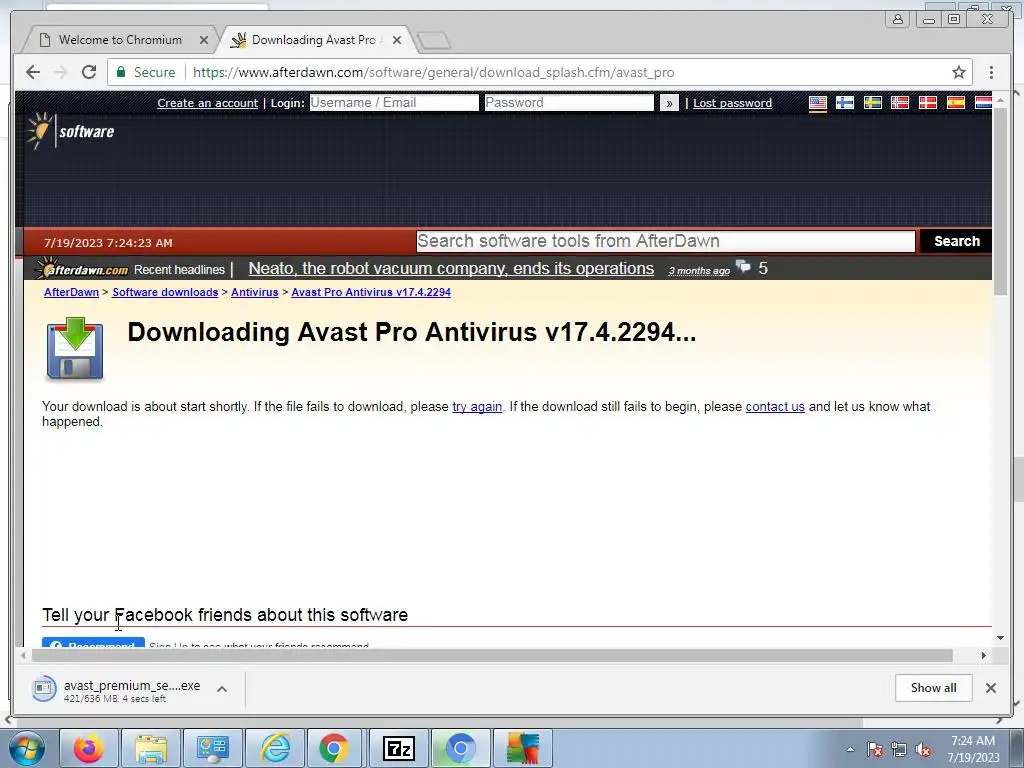The height and width of the screenshot is (768, 1024).
Task: Click the network status tray icon
Action: (x=899, y=750)
